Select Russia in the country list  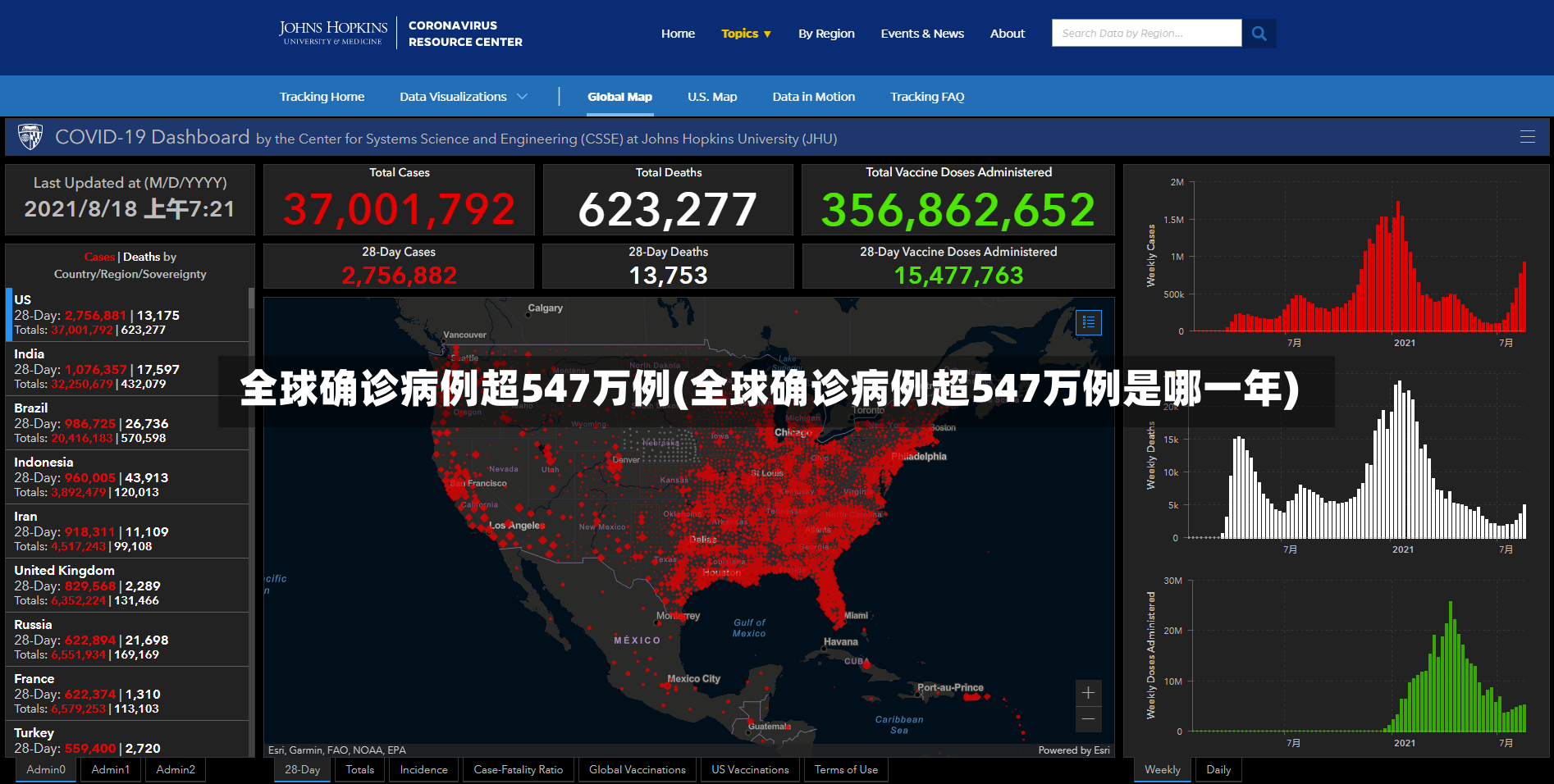[x=127, y=639]
